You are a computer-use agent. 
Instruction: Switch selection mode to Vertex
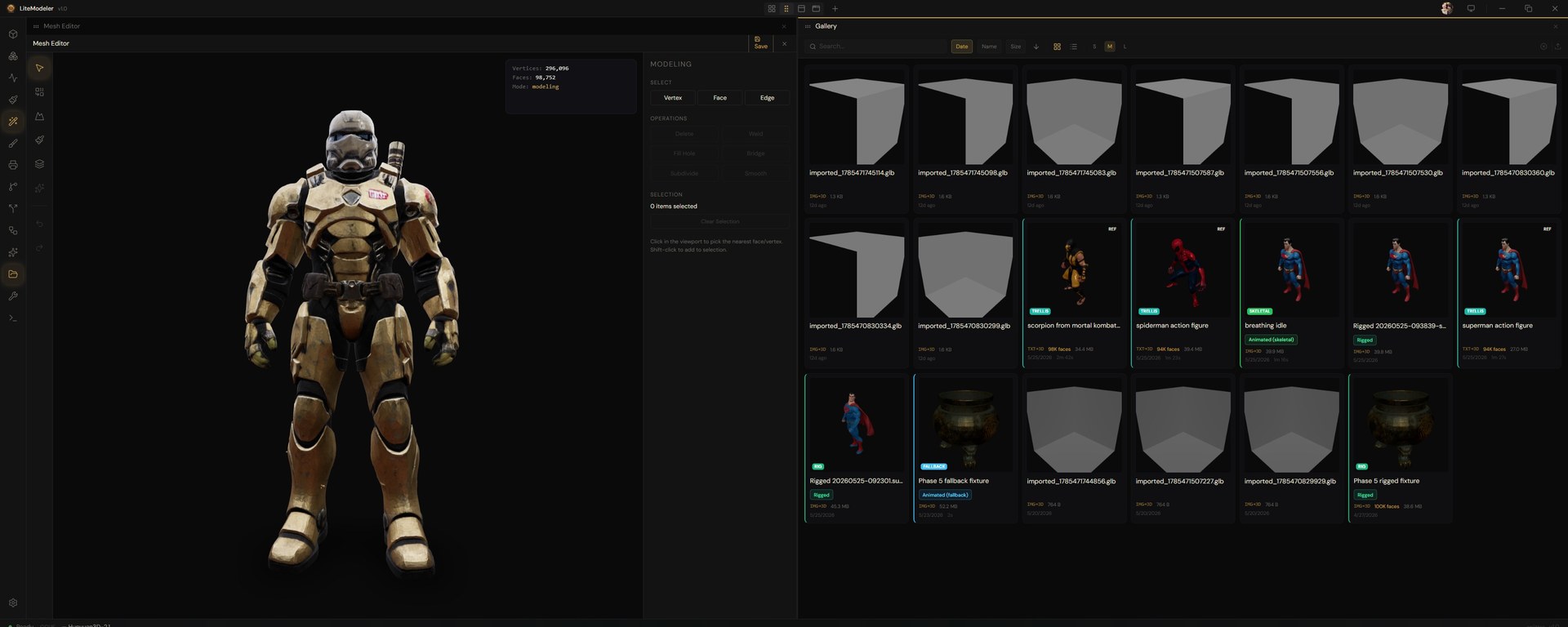pos(673,98)
